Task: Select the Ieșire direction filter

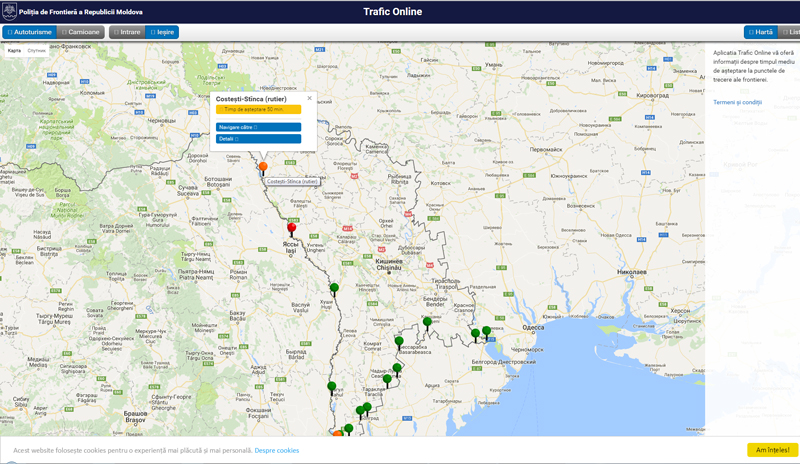Action: click(162, 32)
